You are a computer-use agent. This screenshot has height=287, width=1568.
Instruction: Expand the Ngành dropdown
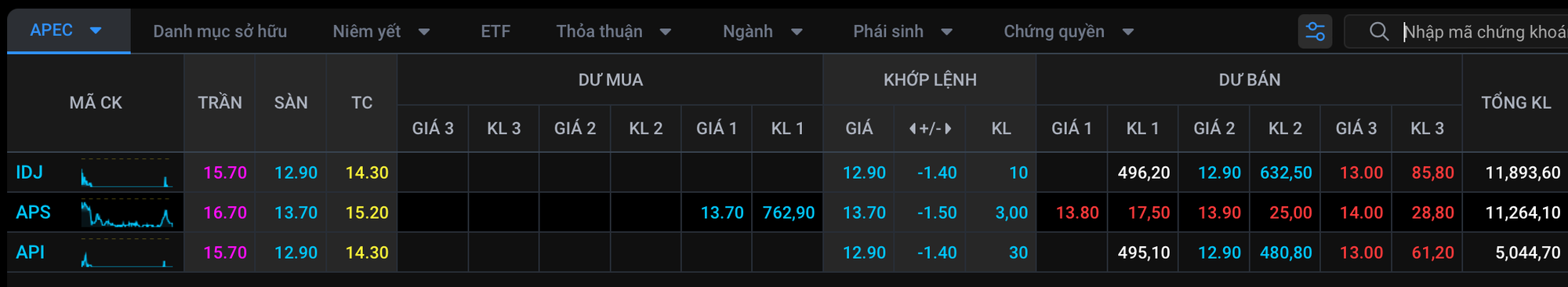pyautogui.click(x=797, y=32)
